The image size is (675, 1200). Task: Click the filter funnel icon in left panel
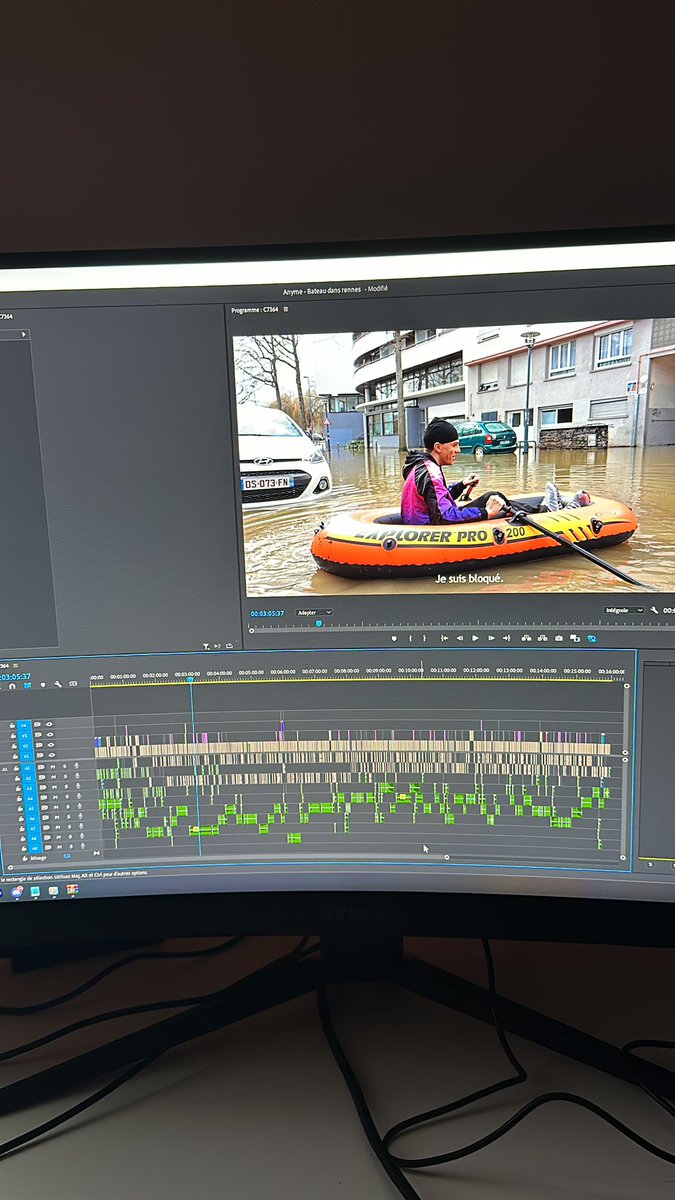point(206,646)
